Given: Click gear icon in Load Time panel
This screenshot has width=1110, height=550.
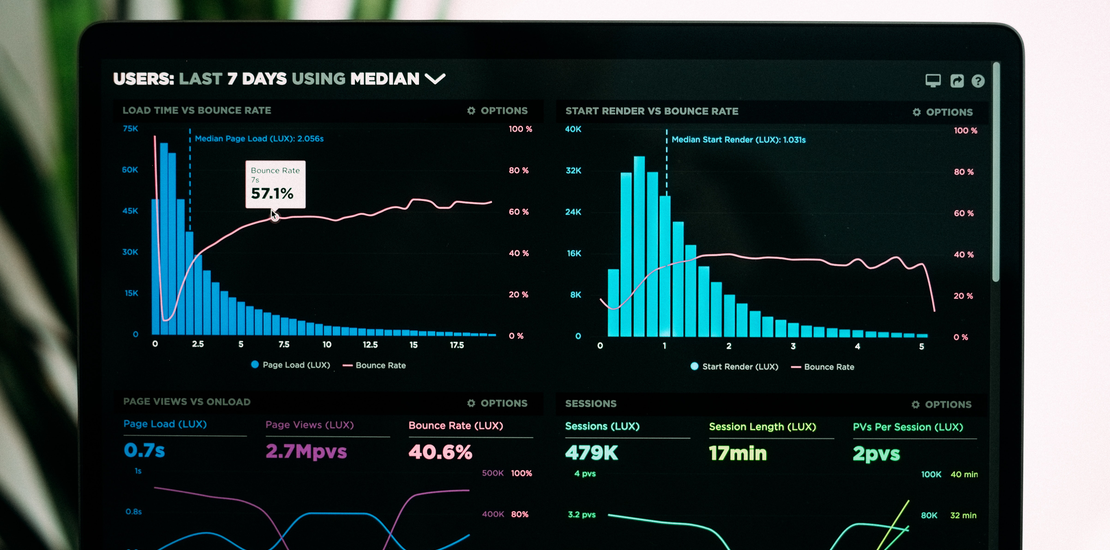Looking at the screenshot, I should [x=471, y=111].
